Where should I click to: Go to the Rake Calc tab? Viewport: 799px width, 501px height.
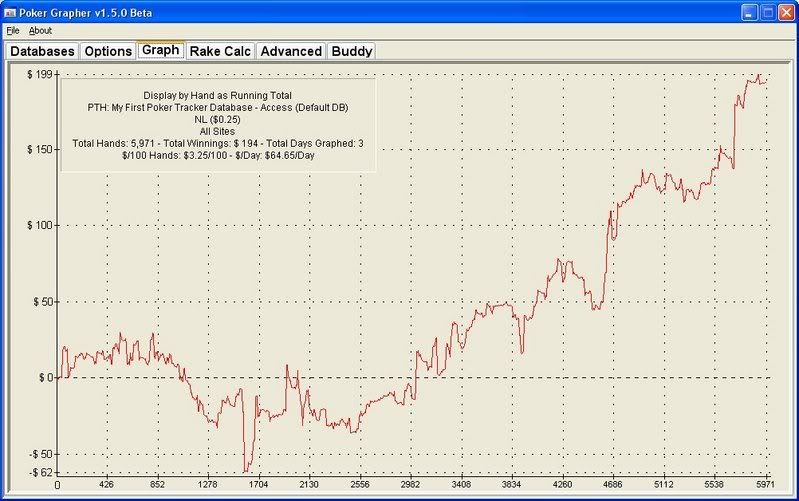pyautogui.click(x=220, y=51)
